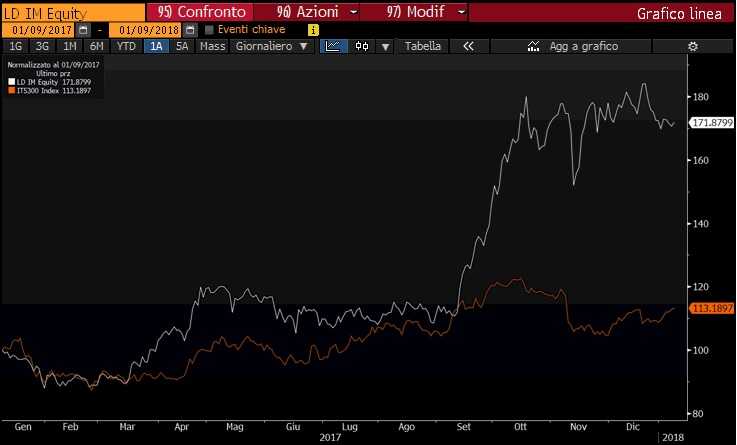Select the line chart type icon

pos(333,46)
